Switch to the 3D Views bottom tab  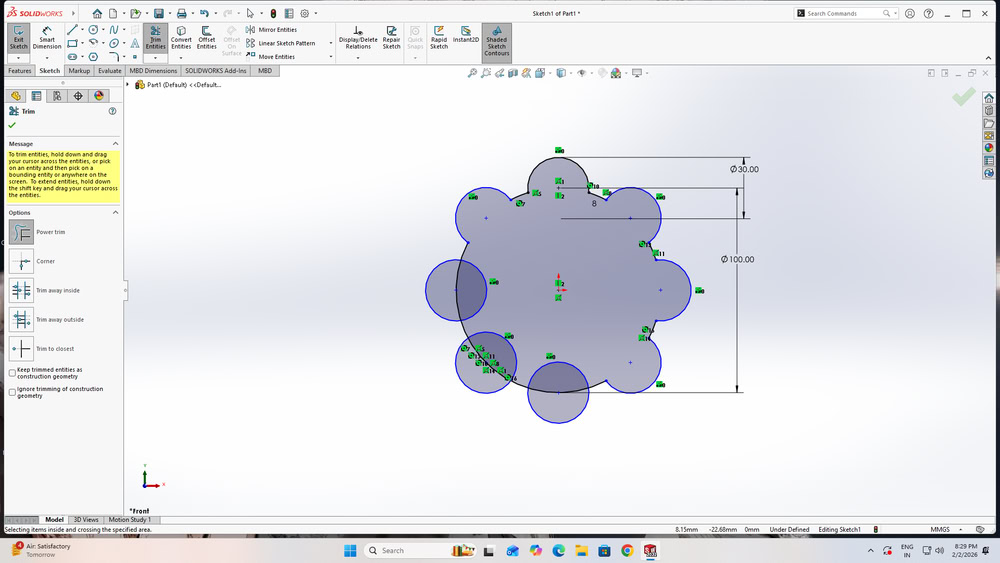(86, 520)
